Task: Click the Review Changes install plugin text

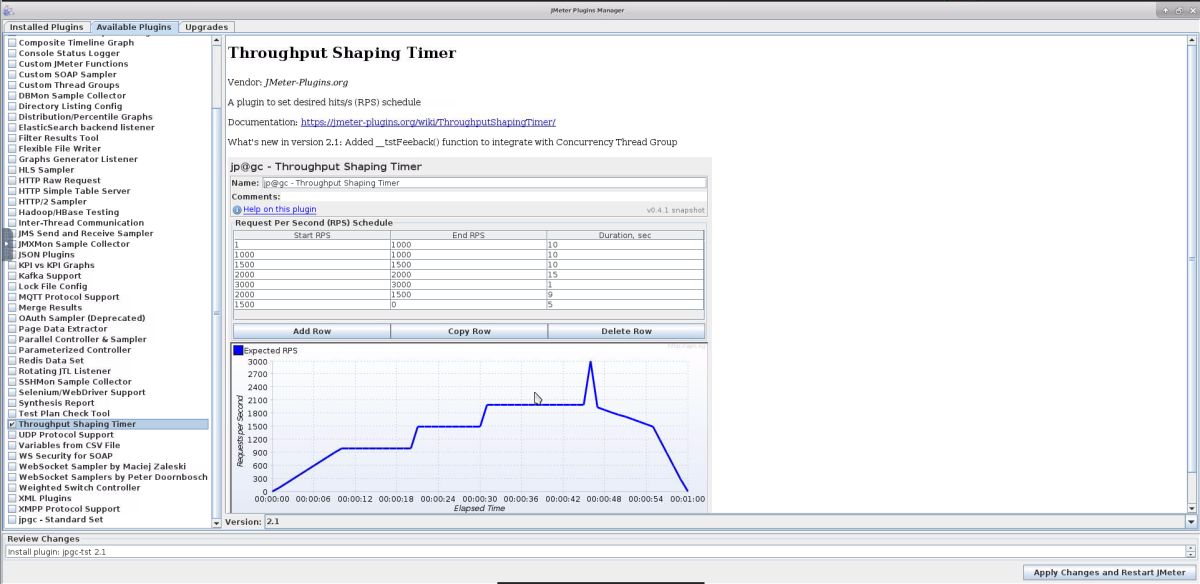Action: coord(57,551)
